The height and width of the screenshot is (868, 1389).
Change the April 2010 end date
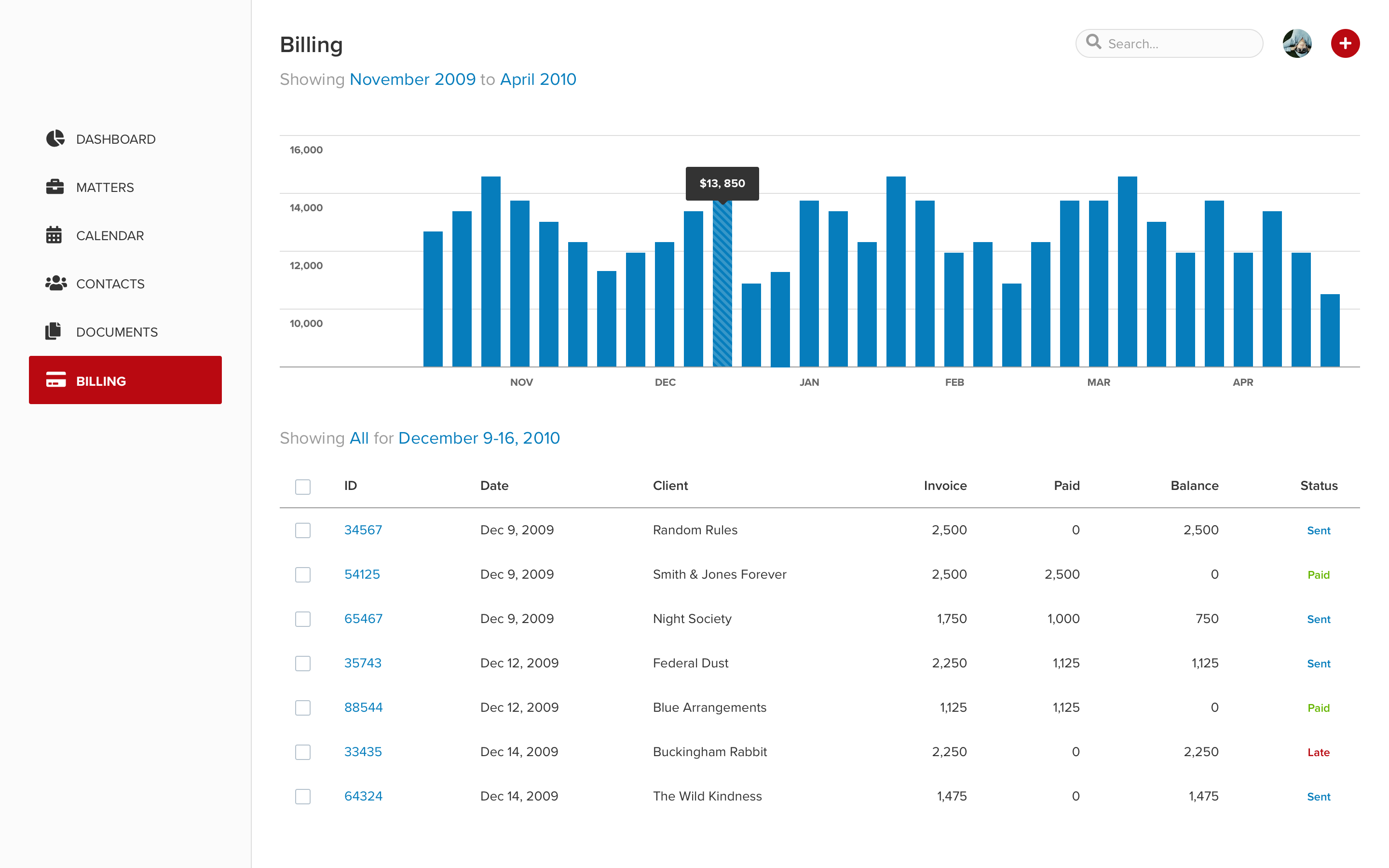click(538, 79)
